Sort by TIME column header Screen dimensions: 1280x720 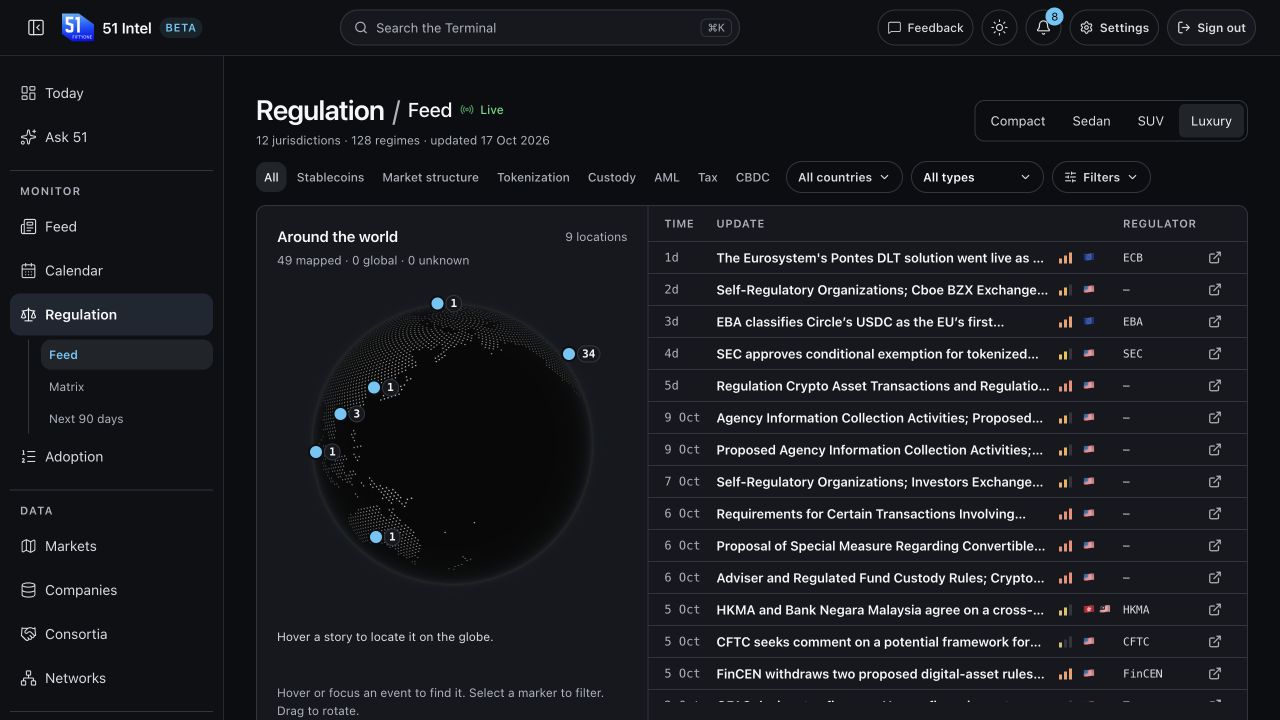pos(679,224)
